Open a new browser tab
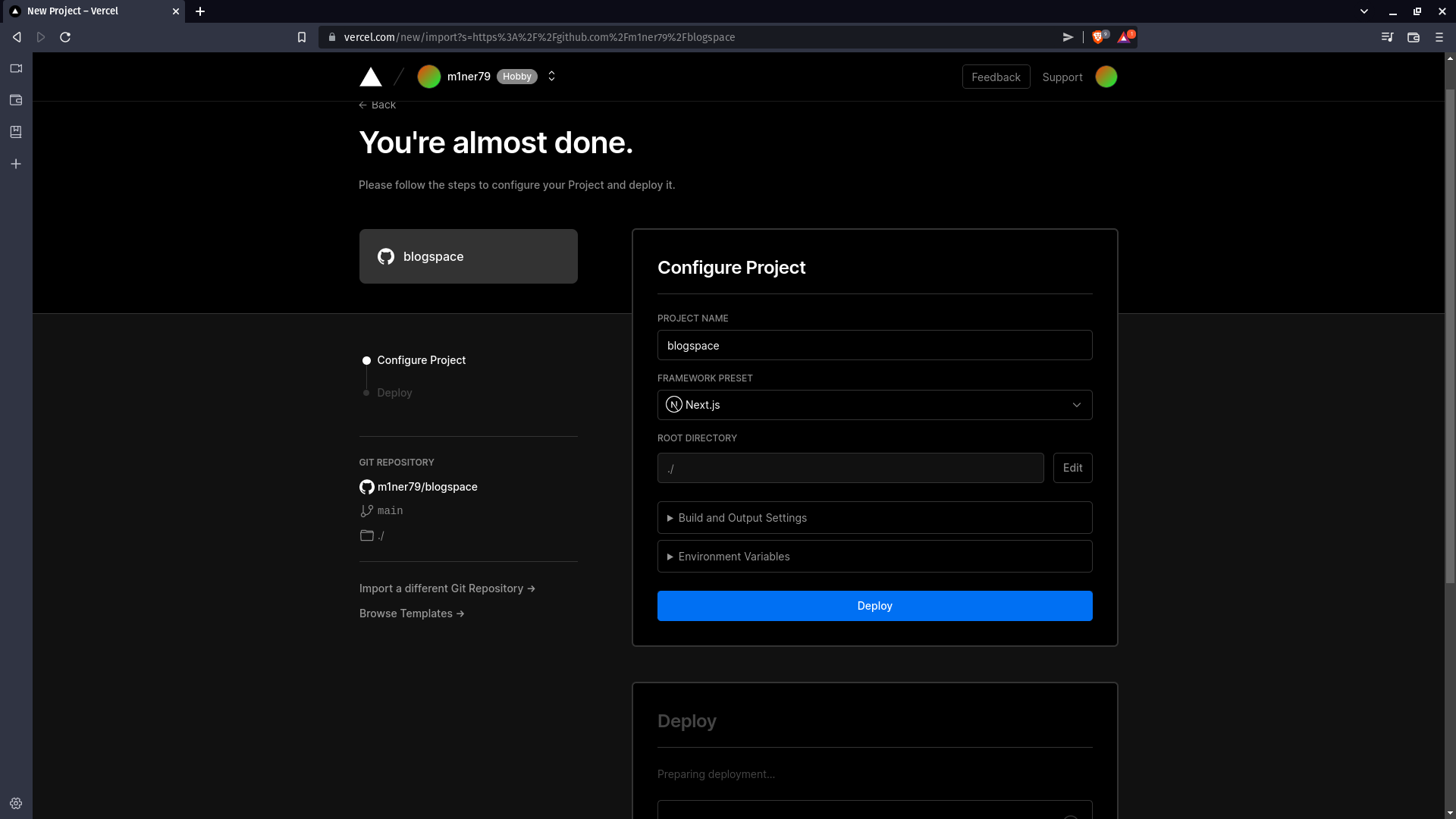The image size is (1456, 819). (x=200, y=11)
